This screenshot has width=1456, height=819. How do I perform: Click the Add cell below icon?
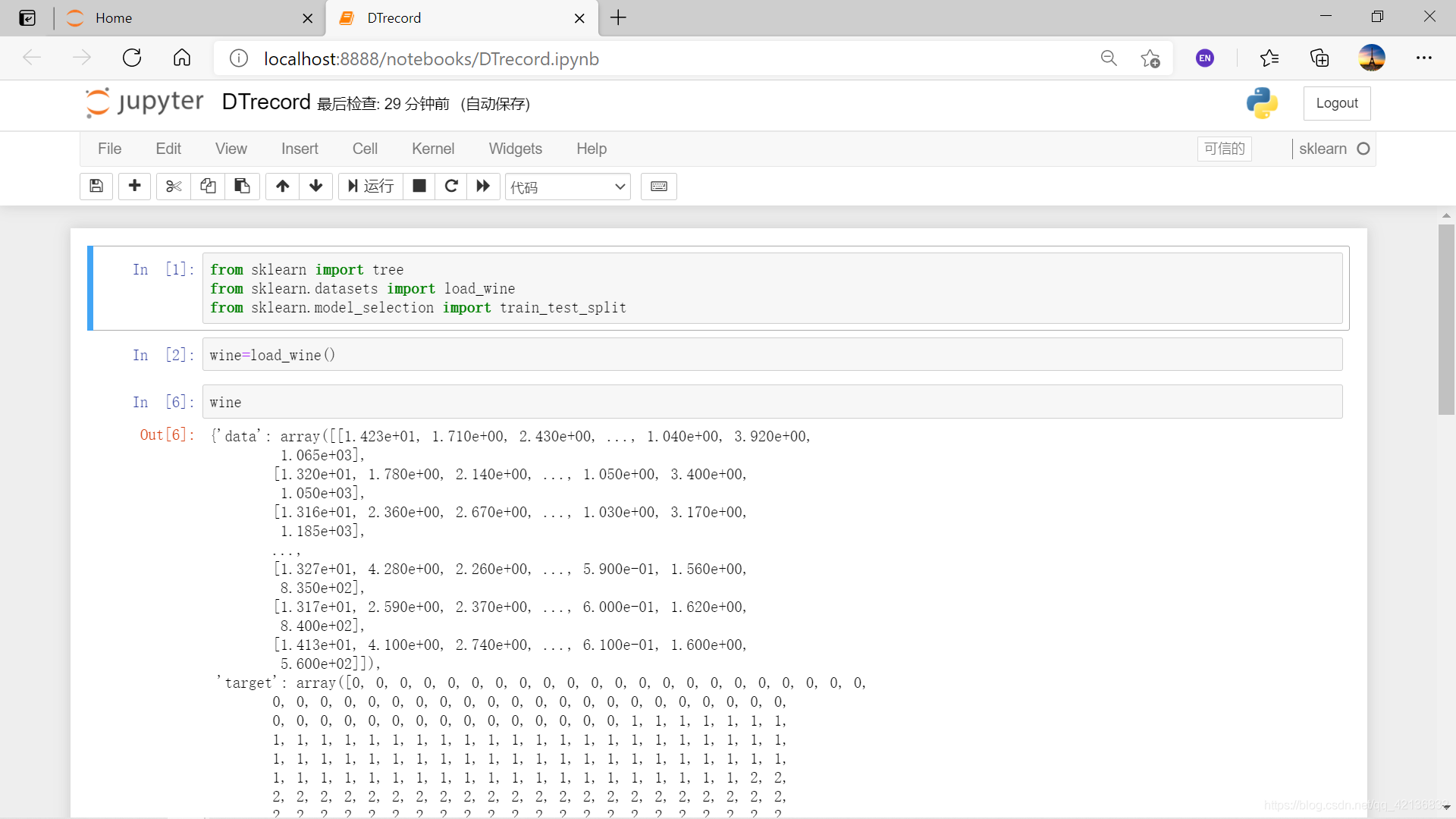click(134, 186)
